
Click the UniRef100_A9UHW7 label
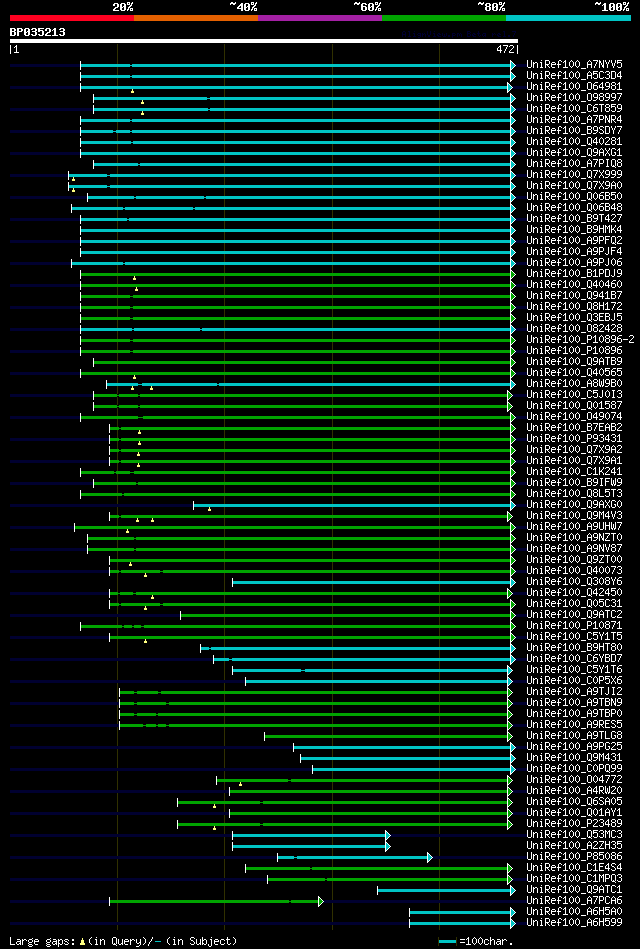(x=574, y=526)
